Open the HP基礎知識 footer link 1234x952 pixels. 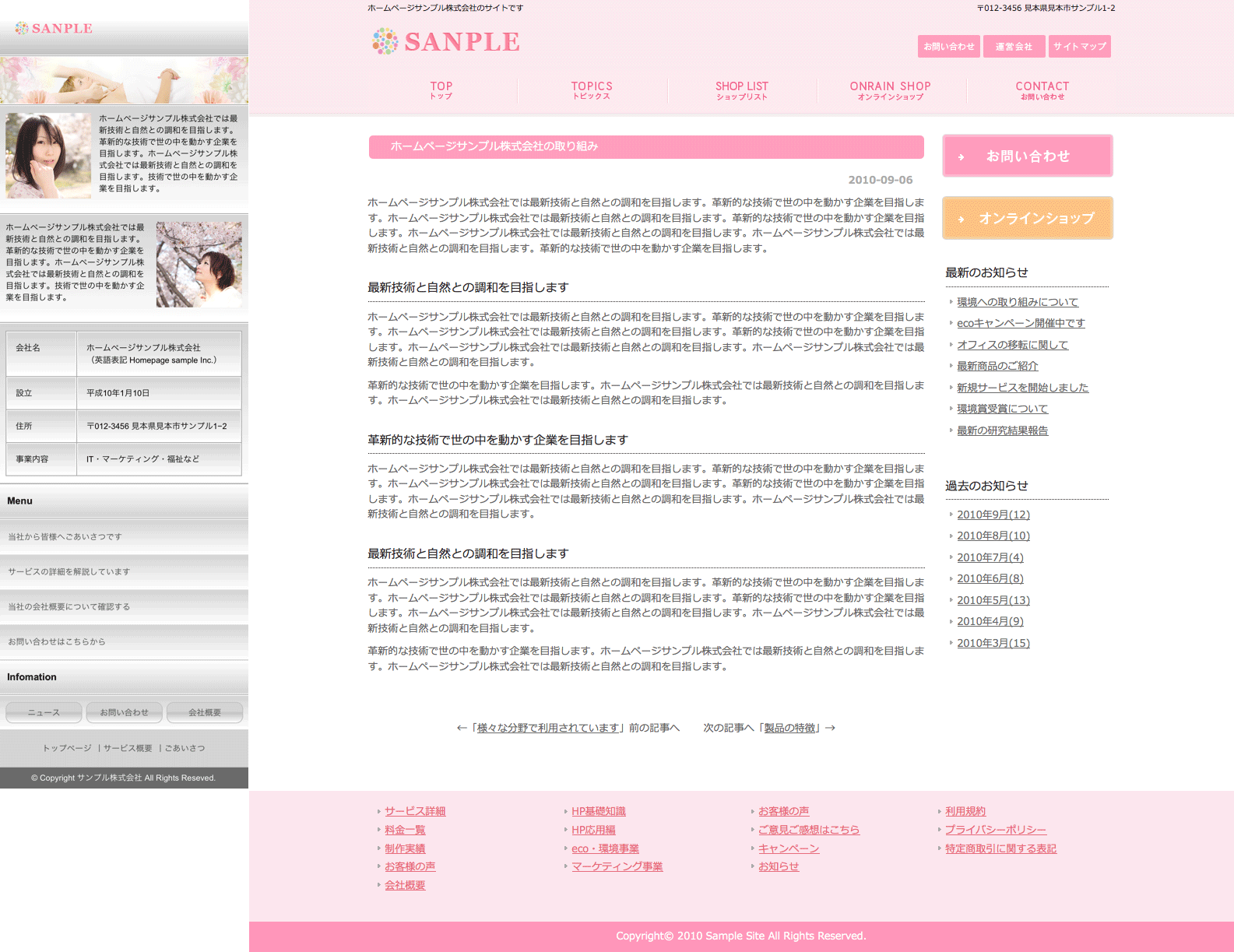(x=598, y=811)
